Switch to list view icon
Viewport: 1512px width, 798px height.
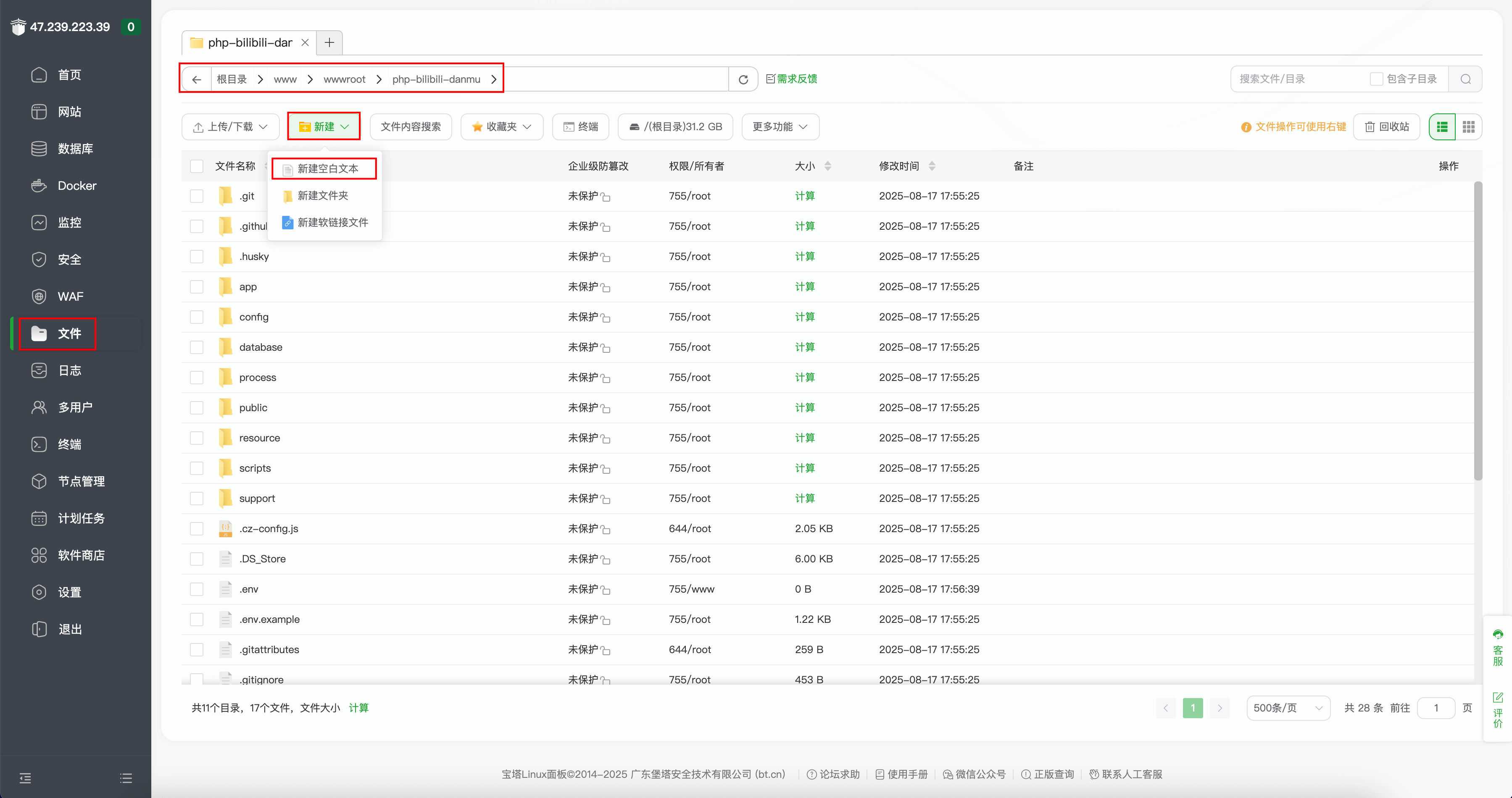[1442, 127]
